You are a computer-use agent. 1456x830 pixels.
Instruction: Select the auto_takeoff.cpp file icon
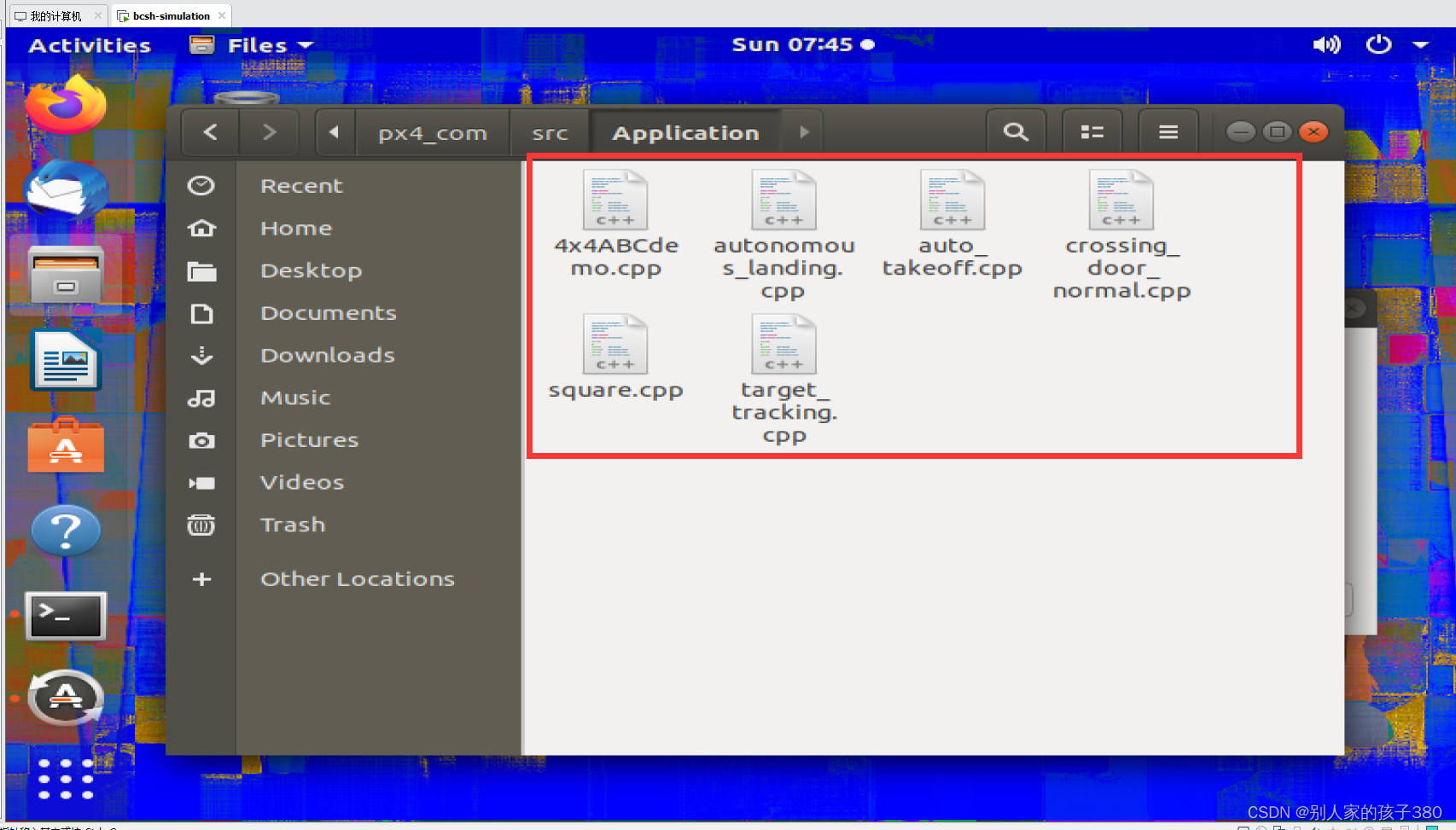pyautogui.click(x=952, y=200)
